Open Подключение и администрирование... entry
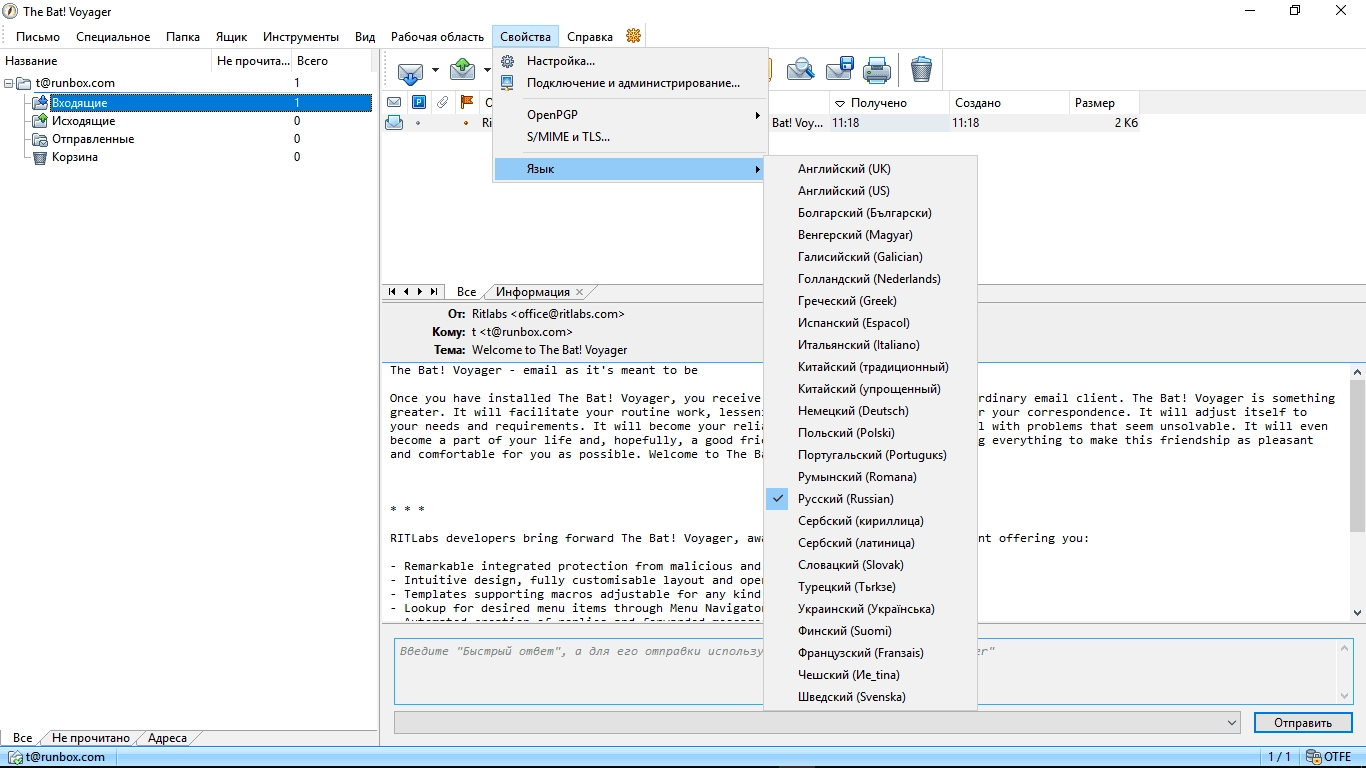The height and width of the screenshot is (768, 1366). pyautogui.click(x=631, y=83)
